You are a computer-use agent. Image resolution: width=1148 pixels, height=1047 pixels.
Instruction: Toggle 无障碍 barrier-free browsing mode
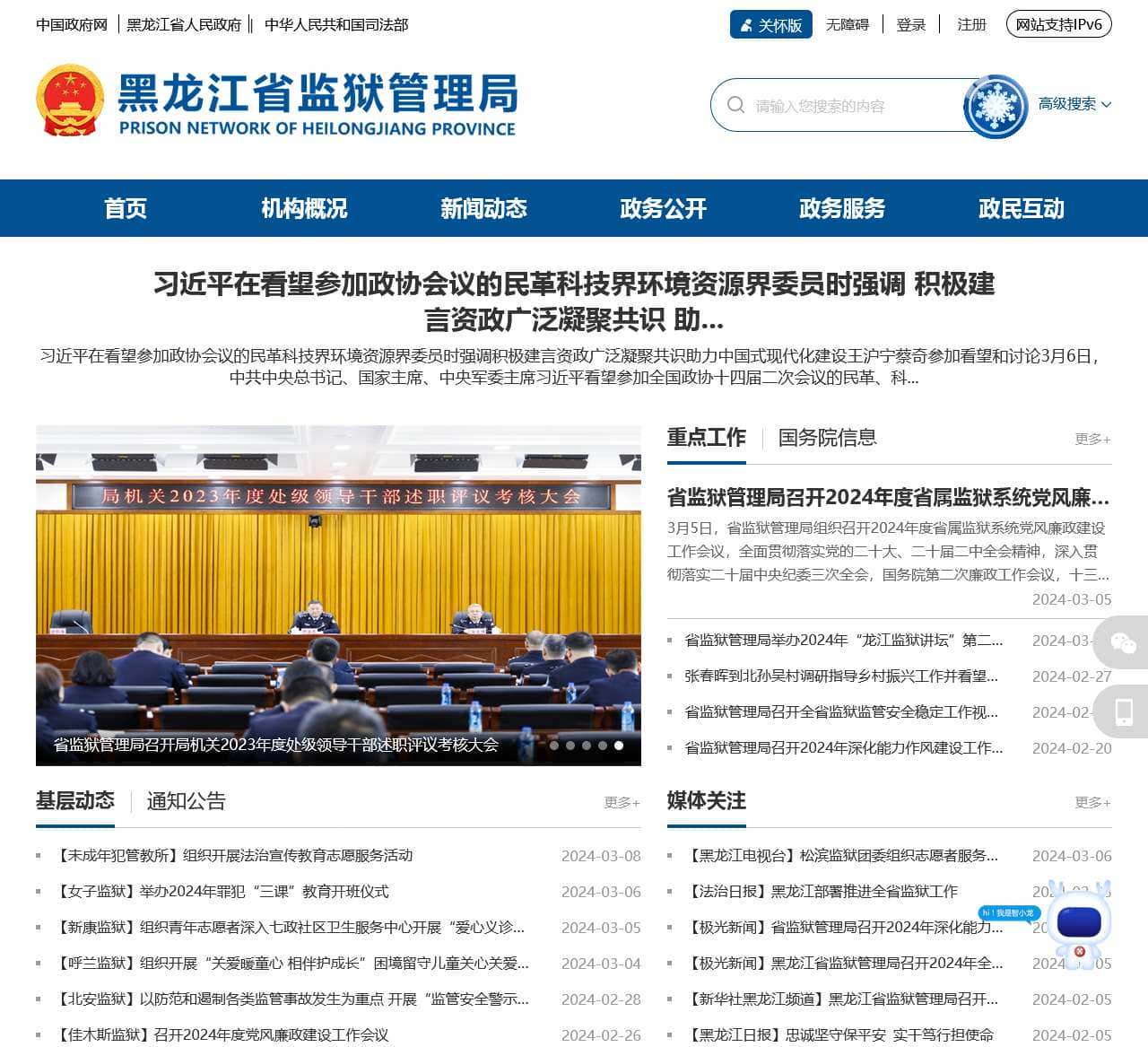pos(848,24)
